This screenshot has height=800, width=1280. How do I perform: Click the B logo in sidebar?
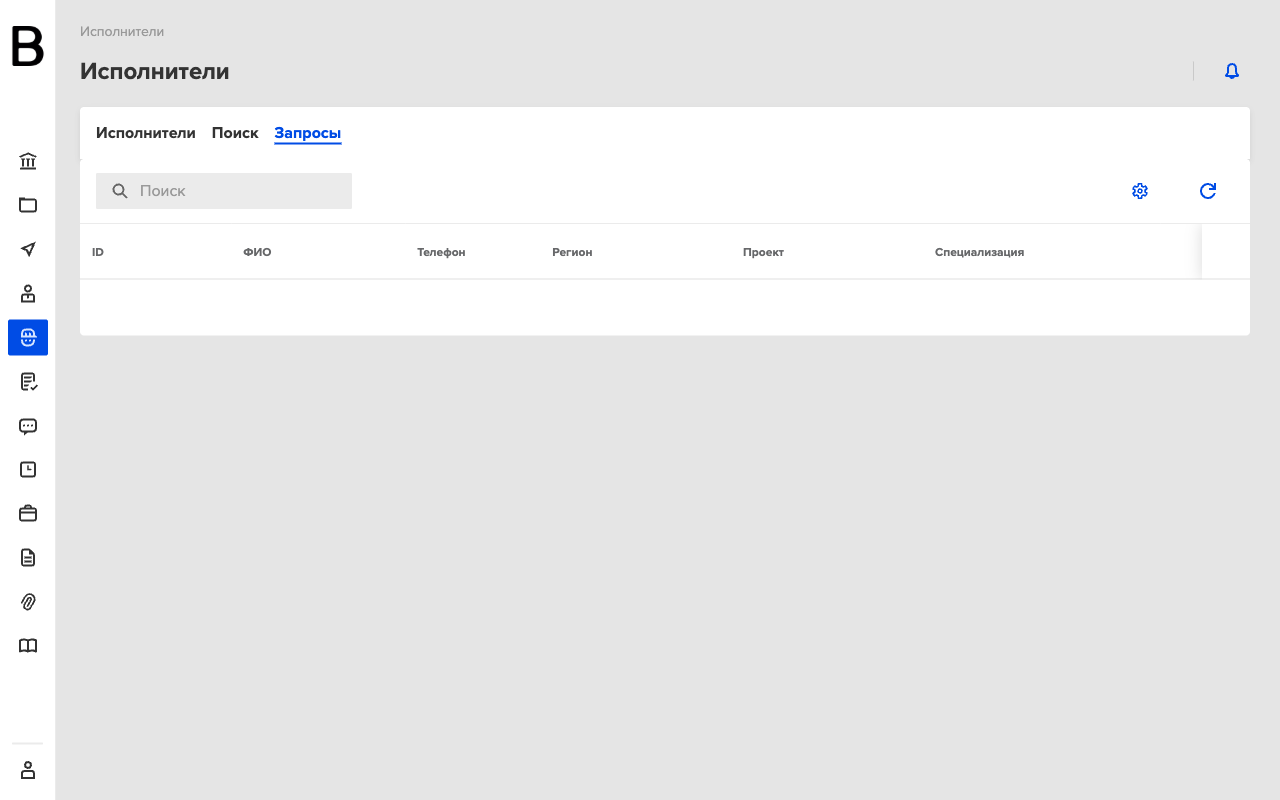click(x=28, y=47)
